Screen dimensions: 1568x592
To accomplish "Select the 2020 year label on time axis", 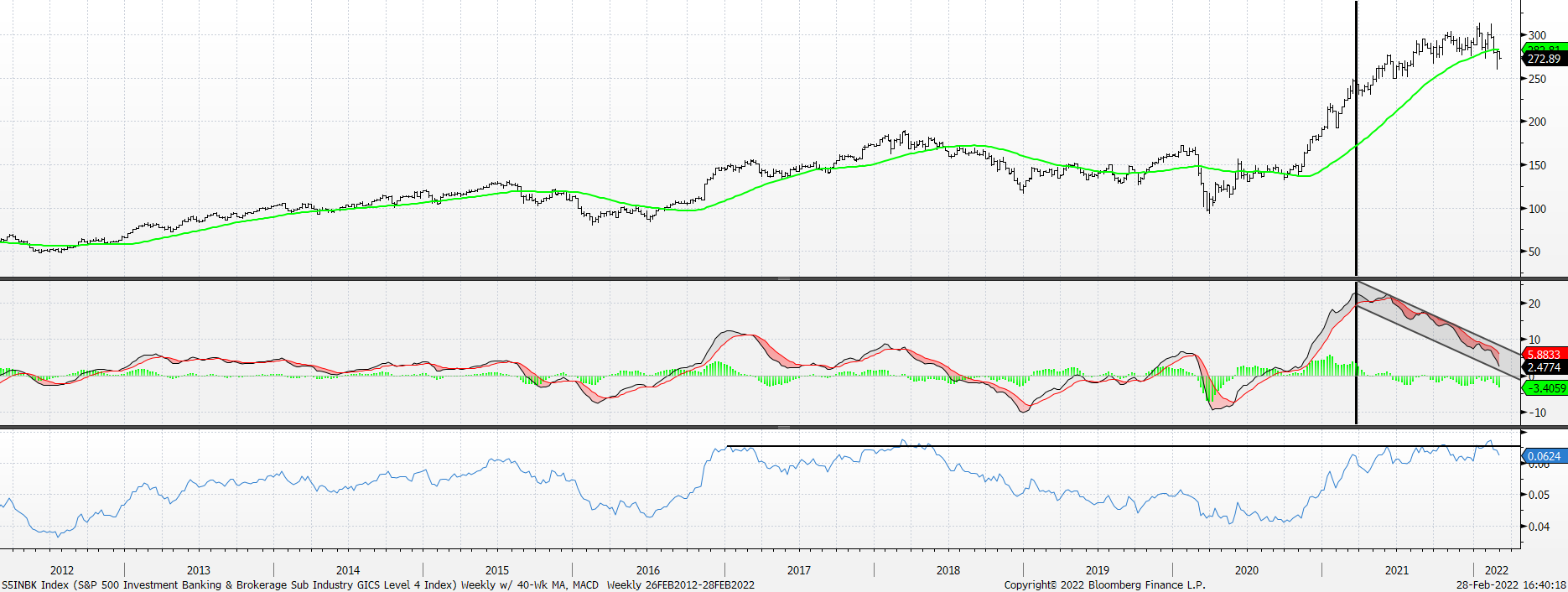I will tap(1247, 570).
